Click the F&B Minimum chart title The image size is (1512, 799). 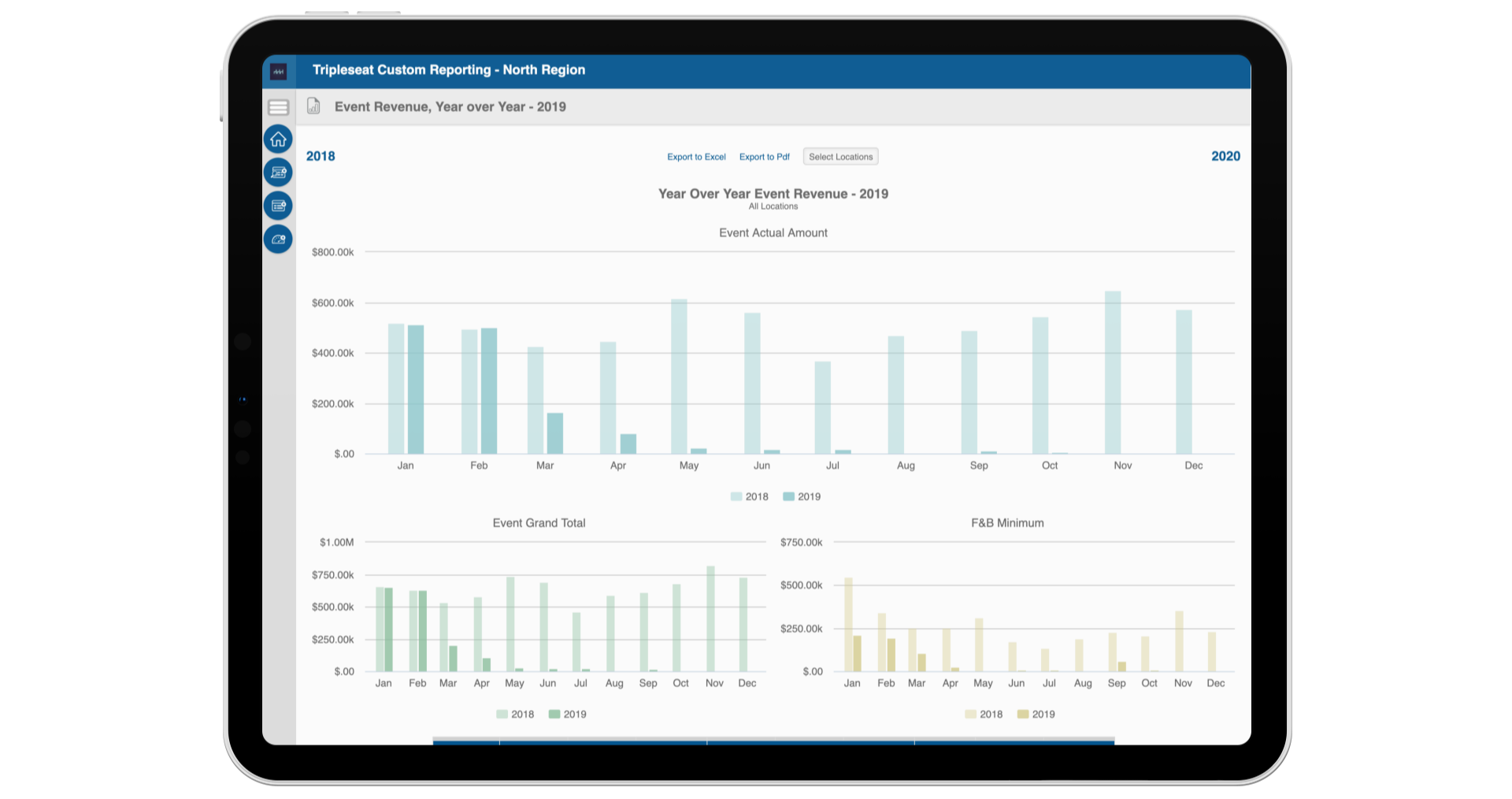click(1007, 522)
